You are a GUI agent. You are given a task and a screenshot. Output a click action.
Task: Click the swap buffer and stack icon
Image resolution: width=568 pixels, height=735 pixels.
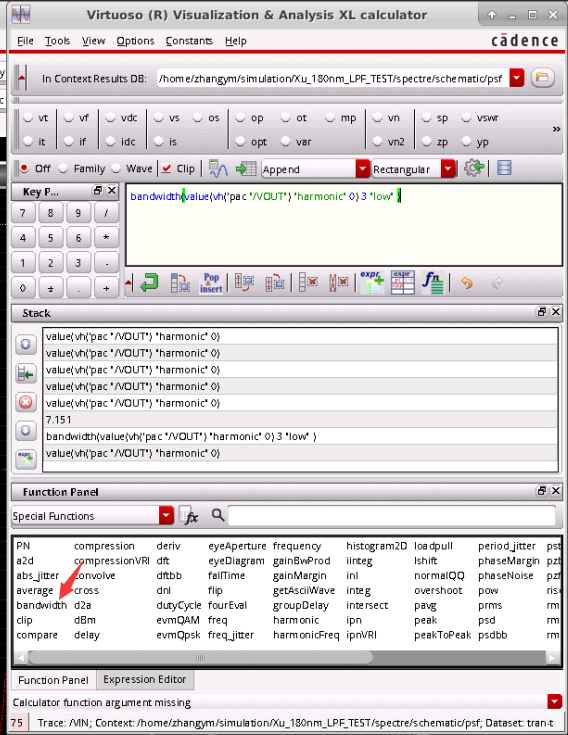coord(180,283)
